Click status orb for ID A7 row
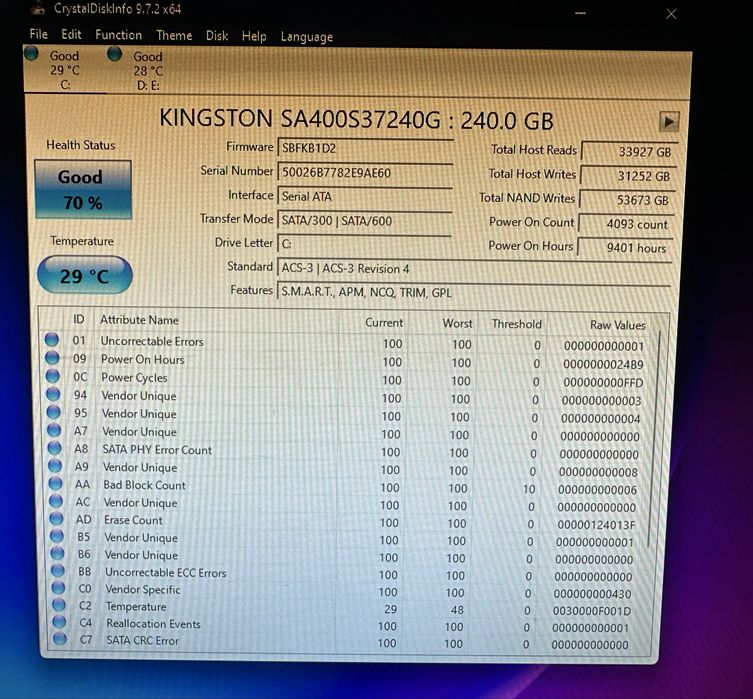753x699 pixels. (x=54, y=430)
